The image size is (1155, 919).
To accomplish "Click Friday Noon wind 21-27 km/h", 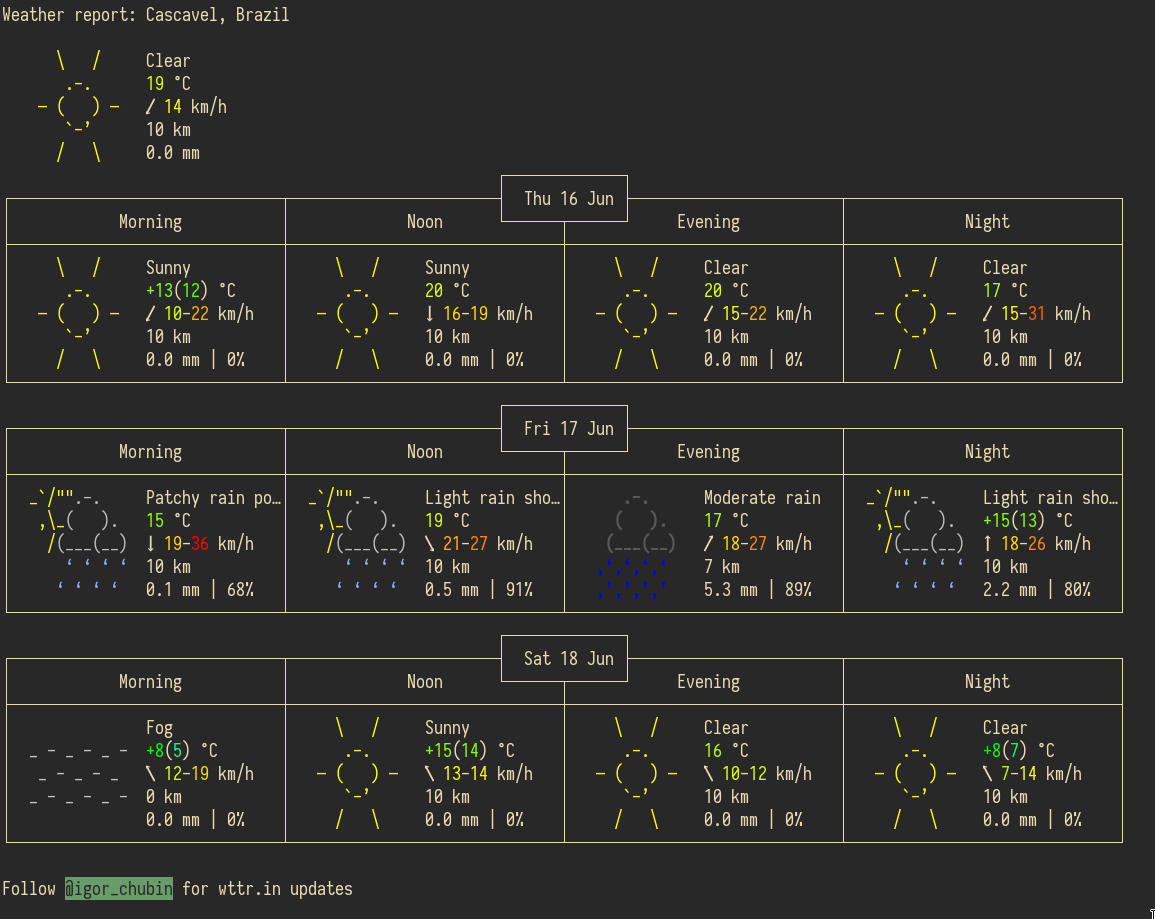I will coord(479,543).
